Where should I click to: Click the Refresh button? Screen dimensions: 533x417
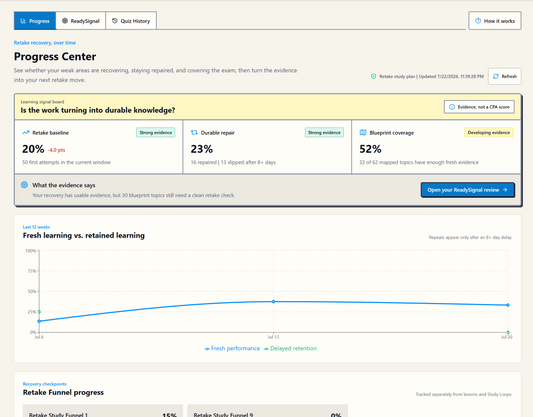(504, 76)
